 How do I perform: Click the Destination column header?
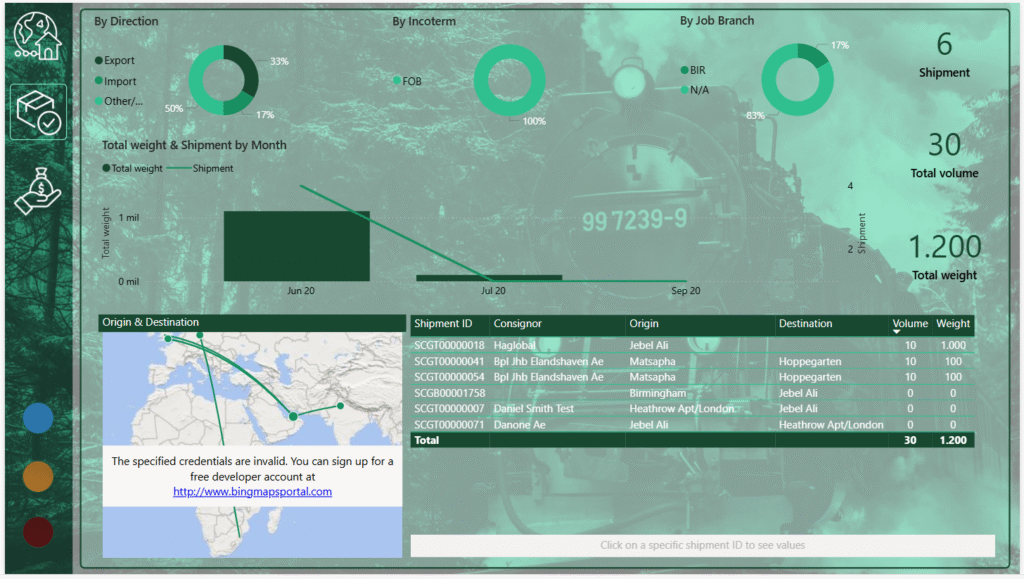pyautogui.click(x=806, y=323)
